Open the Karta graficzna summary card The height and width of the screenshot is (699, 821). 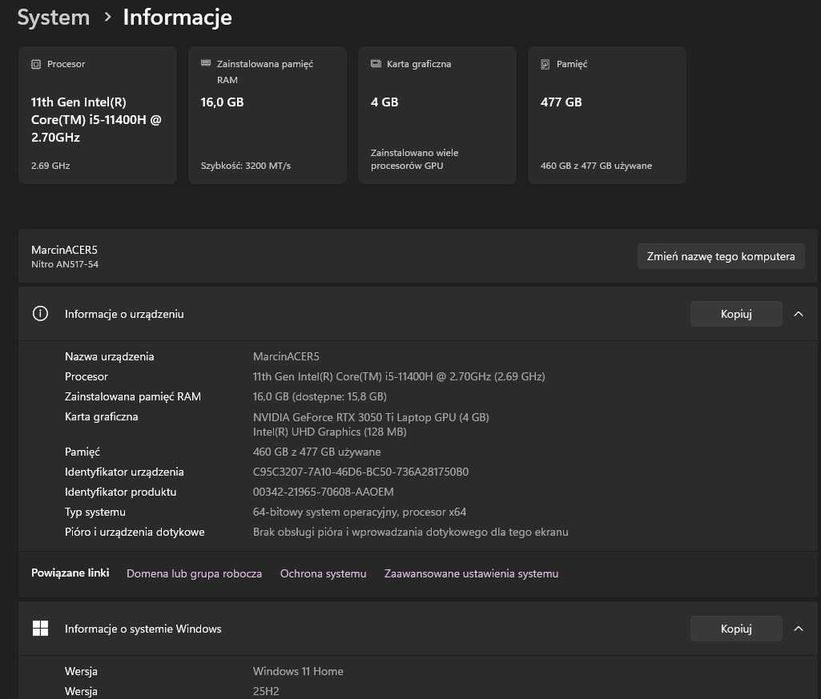pos(437,115)
